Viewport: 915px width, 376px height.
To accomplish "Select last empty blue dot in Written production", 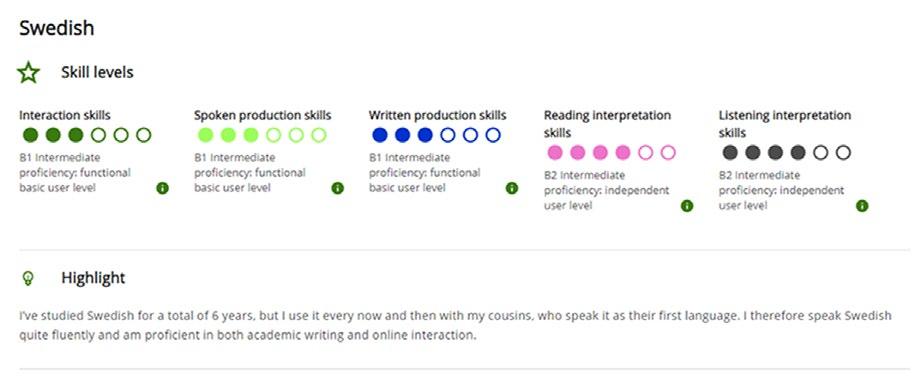I will tap(493, 135).
